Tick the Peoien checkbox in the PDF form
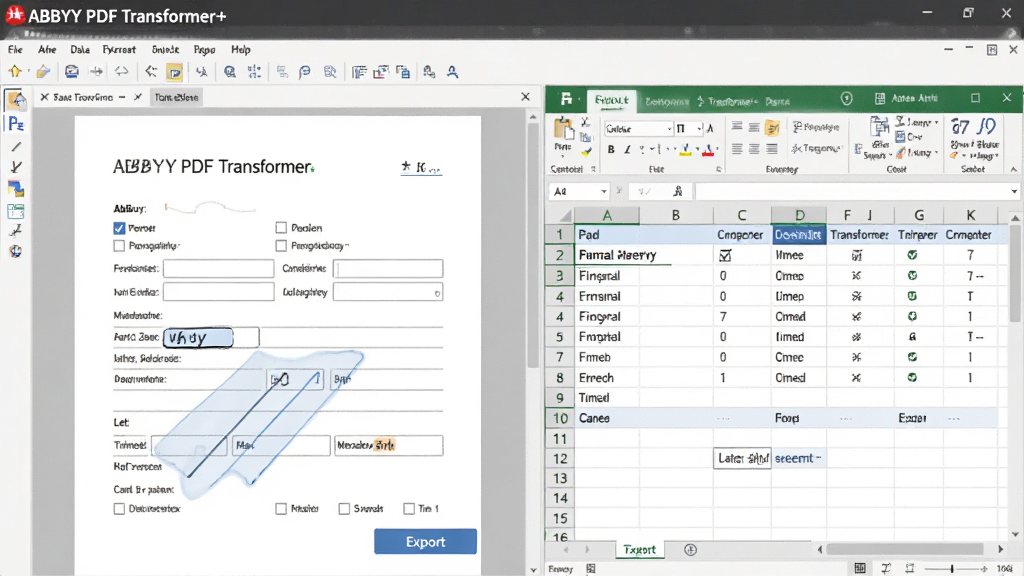Viewport: 1024px width, 576px height. [281, 227]
